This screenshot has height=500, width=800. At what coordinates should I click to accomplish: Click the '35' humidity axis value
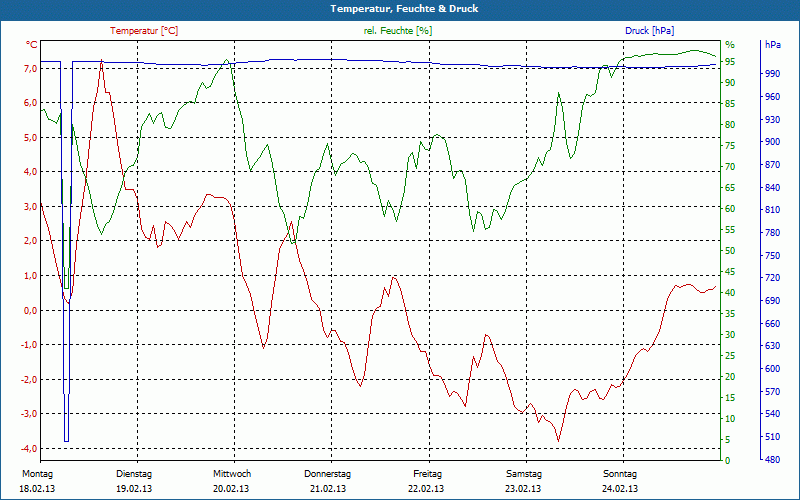pos(730,314)
